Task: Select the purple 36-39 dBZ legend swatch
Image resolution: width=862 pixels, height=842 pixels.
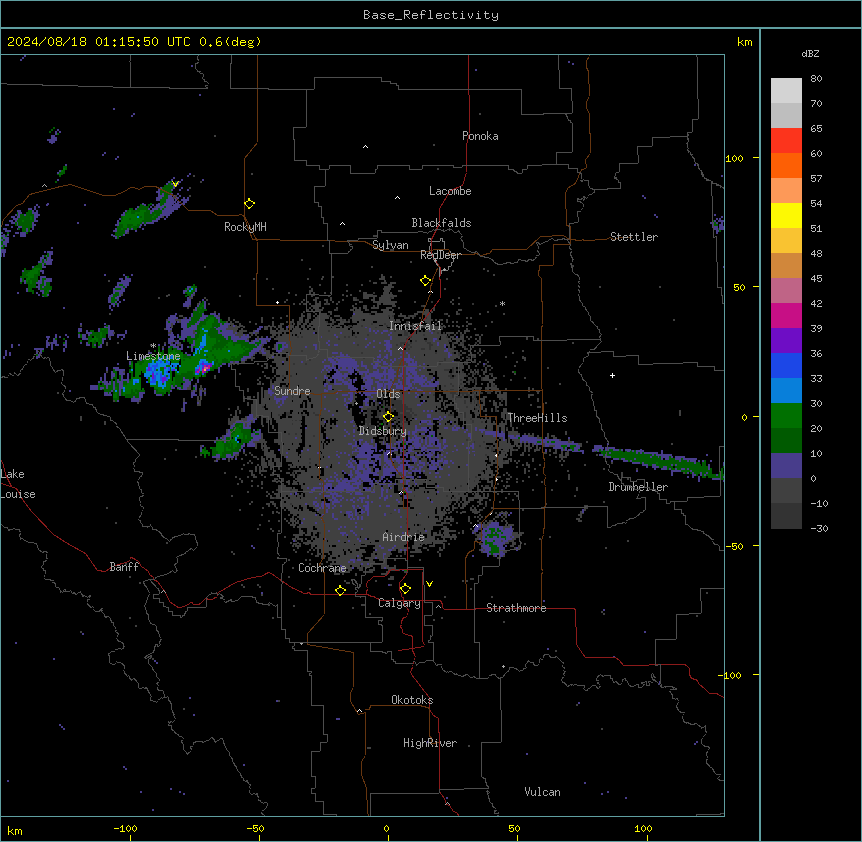Action: [x=786, y=340]
